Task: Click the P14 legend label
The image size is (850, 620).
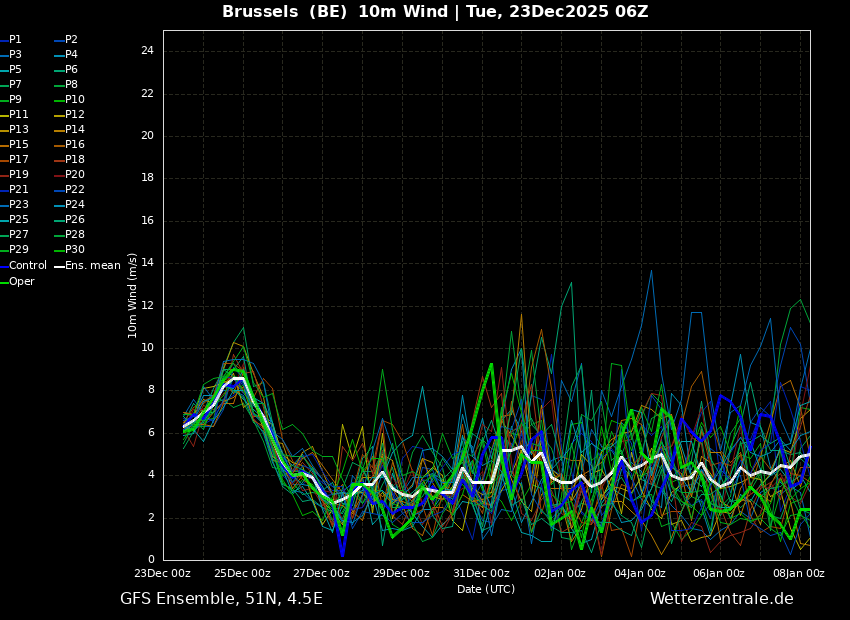Action: coord(74,130)
